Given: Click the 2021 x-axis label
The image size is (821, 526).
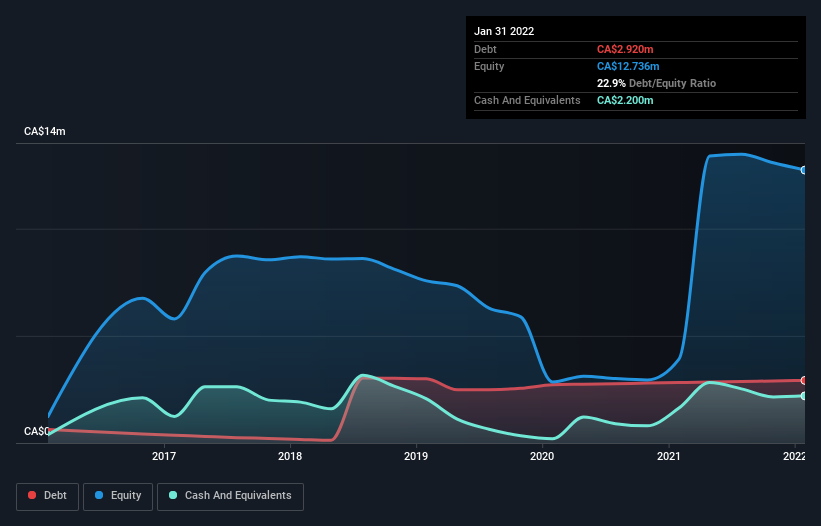Looking at the screenshot, I should (669, 456).
